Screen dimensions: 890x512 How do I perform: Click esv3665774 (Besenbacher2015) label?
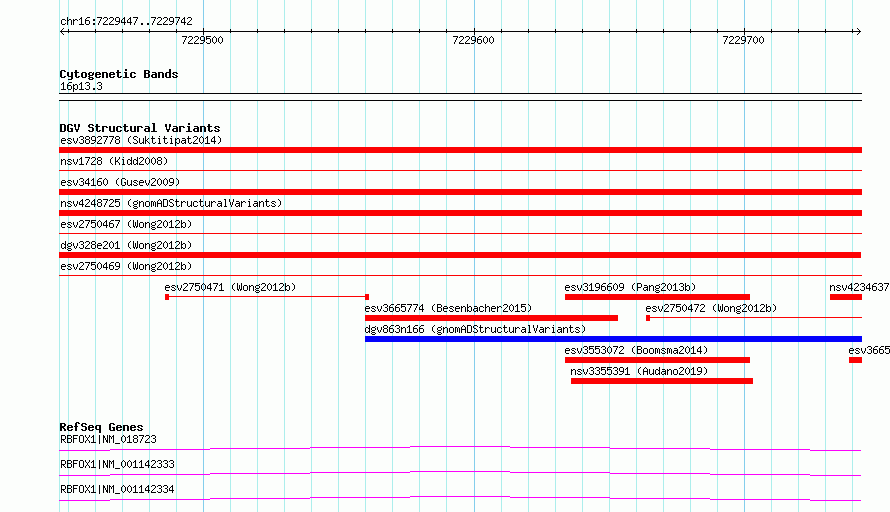pyautogui.click(x=448, y=308)
